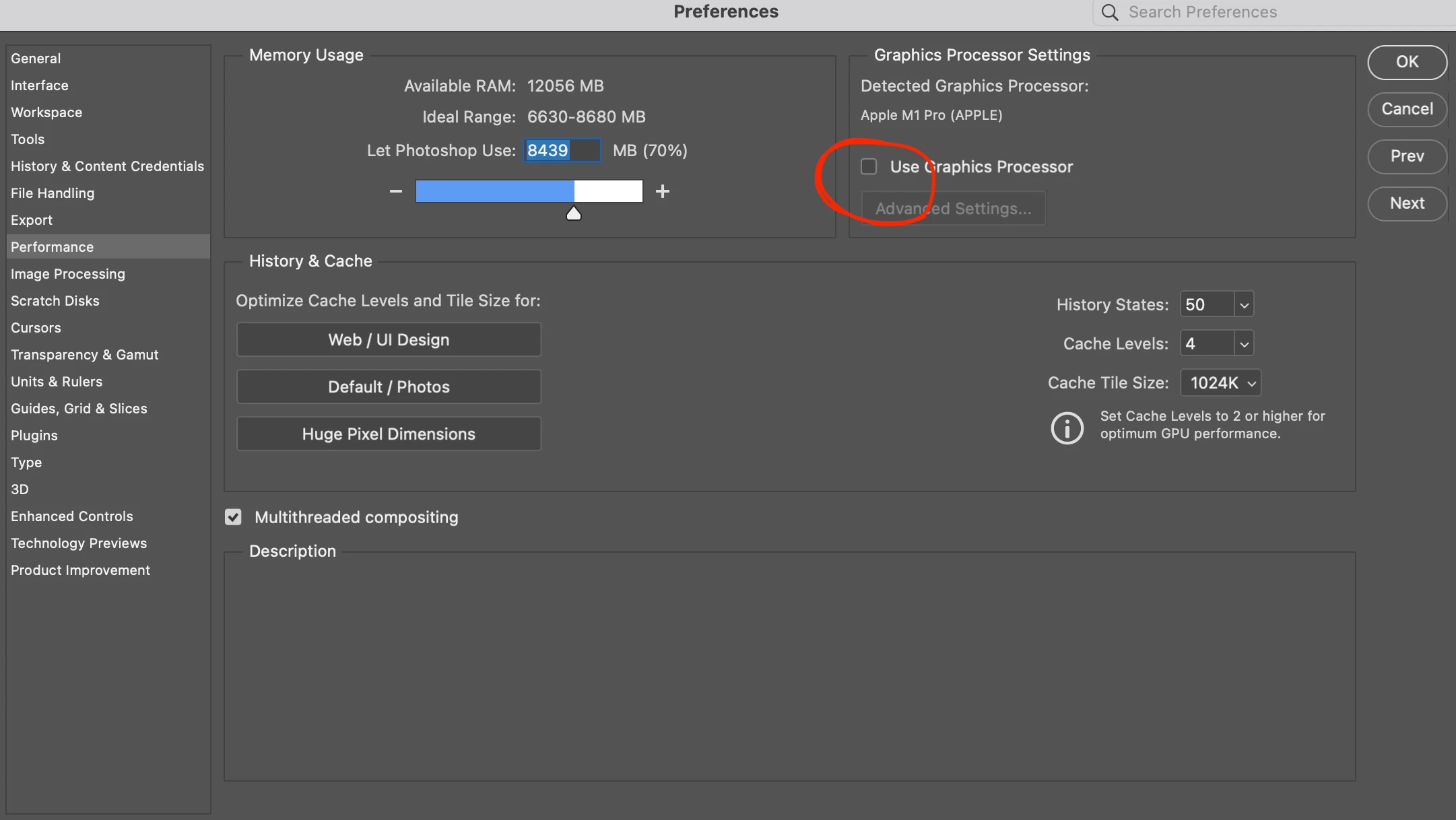Switch to Scratch Disks preferences

(55, 301)
